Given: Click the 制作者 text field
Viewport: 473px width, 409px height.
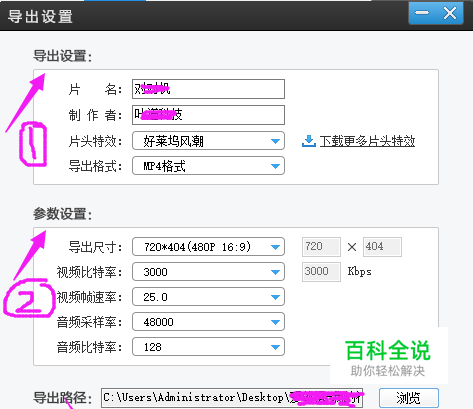Looking at the screenshot, I should coord(208,115).
